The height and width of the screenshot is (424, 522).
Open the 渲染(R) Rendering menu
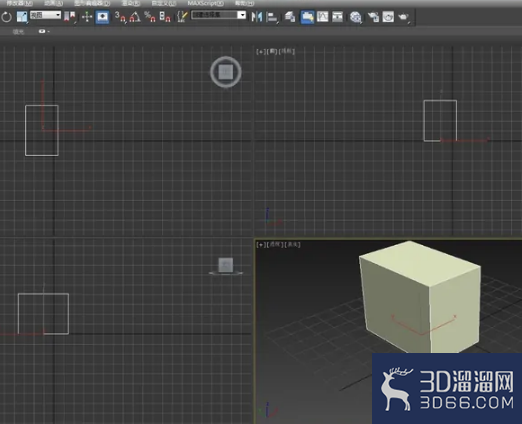coord(131,3)
